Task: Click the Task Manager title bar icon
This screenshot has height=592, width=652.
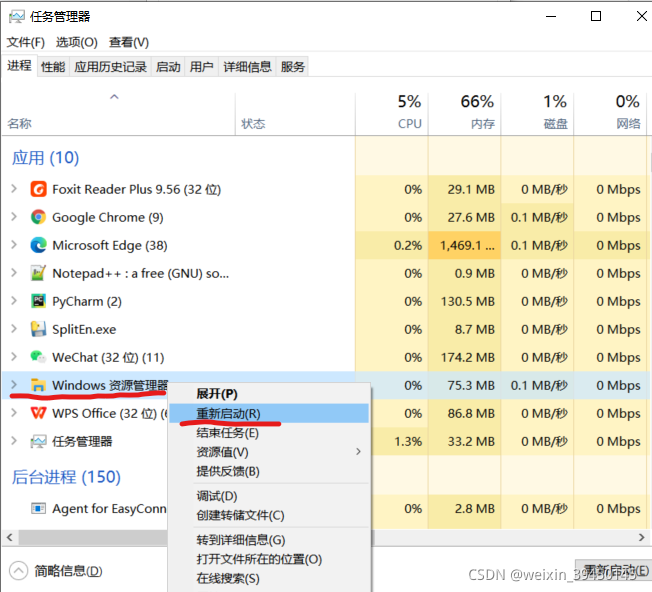Action: (x=17, y=17)
